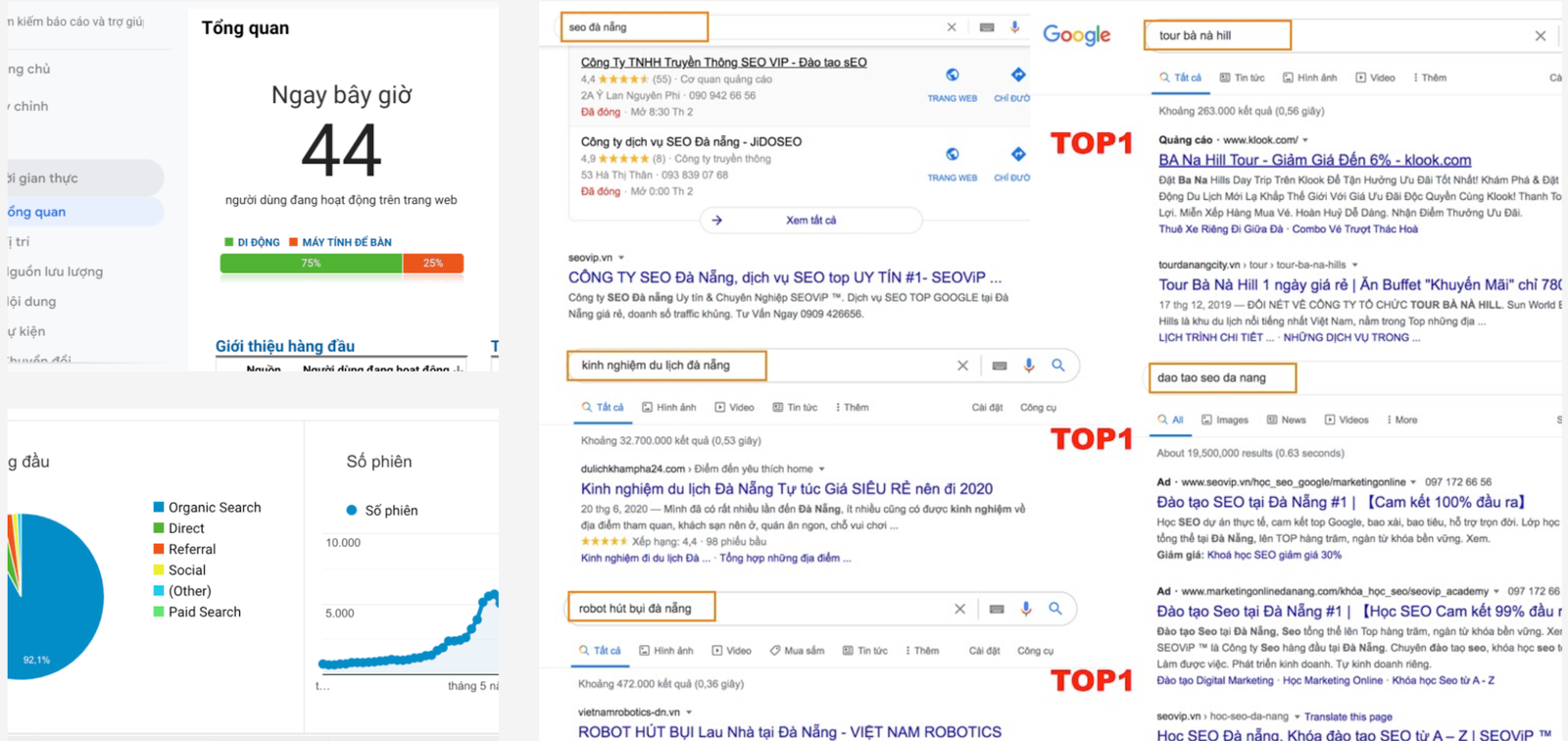
Task: Open 'Kinh nghiệm du lịch Đà Nẵng Tự túc' result
Action: 787,488
